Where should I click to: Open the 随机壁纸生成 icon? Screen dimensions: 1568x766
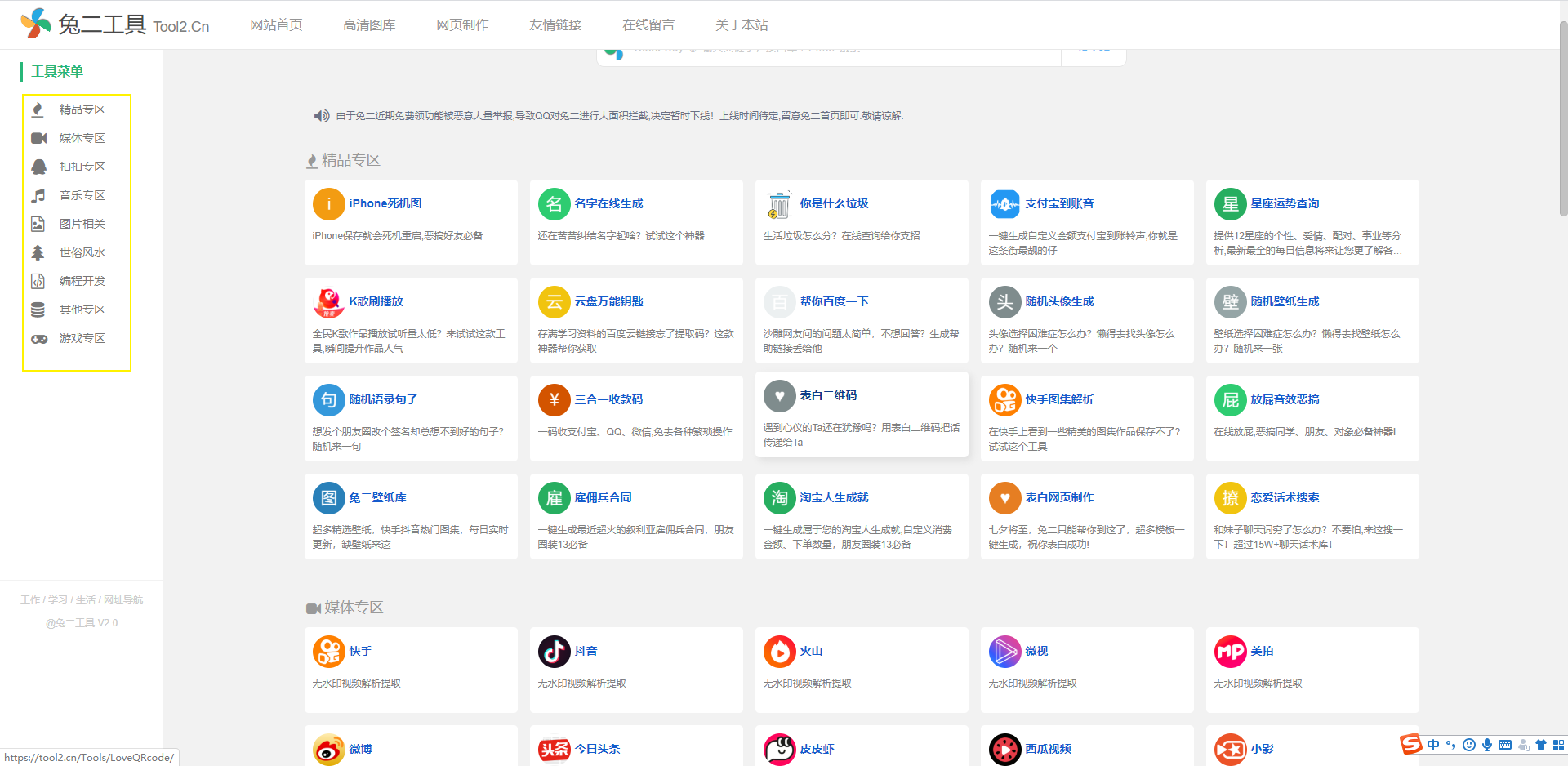(1230, 302)
